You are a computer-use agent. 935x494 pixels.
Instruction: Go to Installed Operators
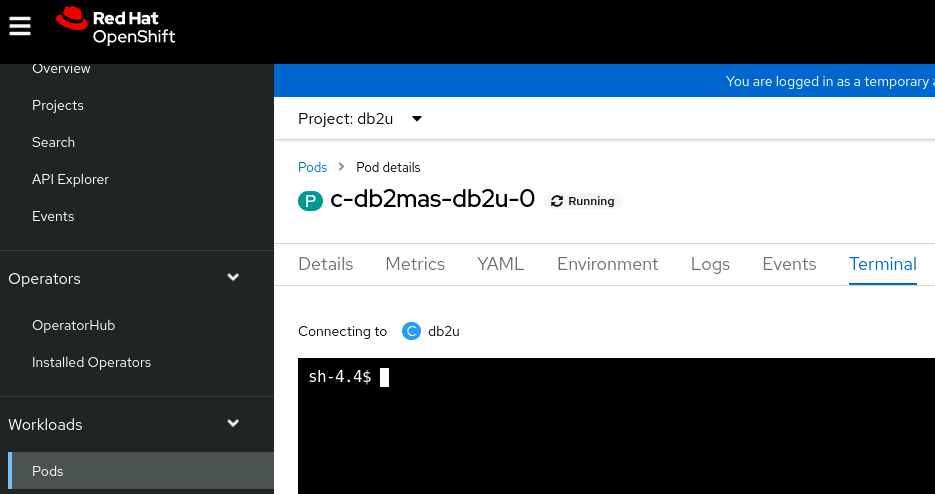(x=91, y=362)
